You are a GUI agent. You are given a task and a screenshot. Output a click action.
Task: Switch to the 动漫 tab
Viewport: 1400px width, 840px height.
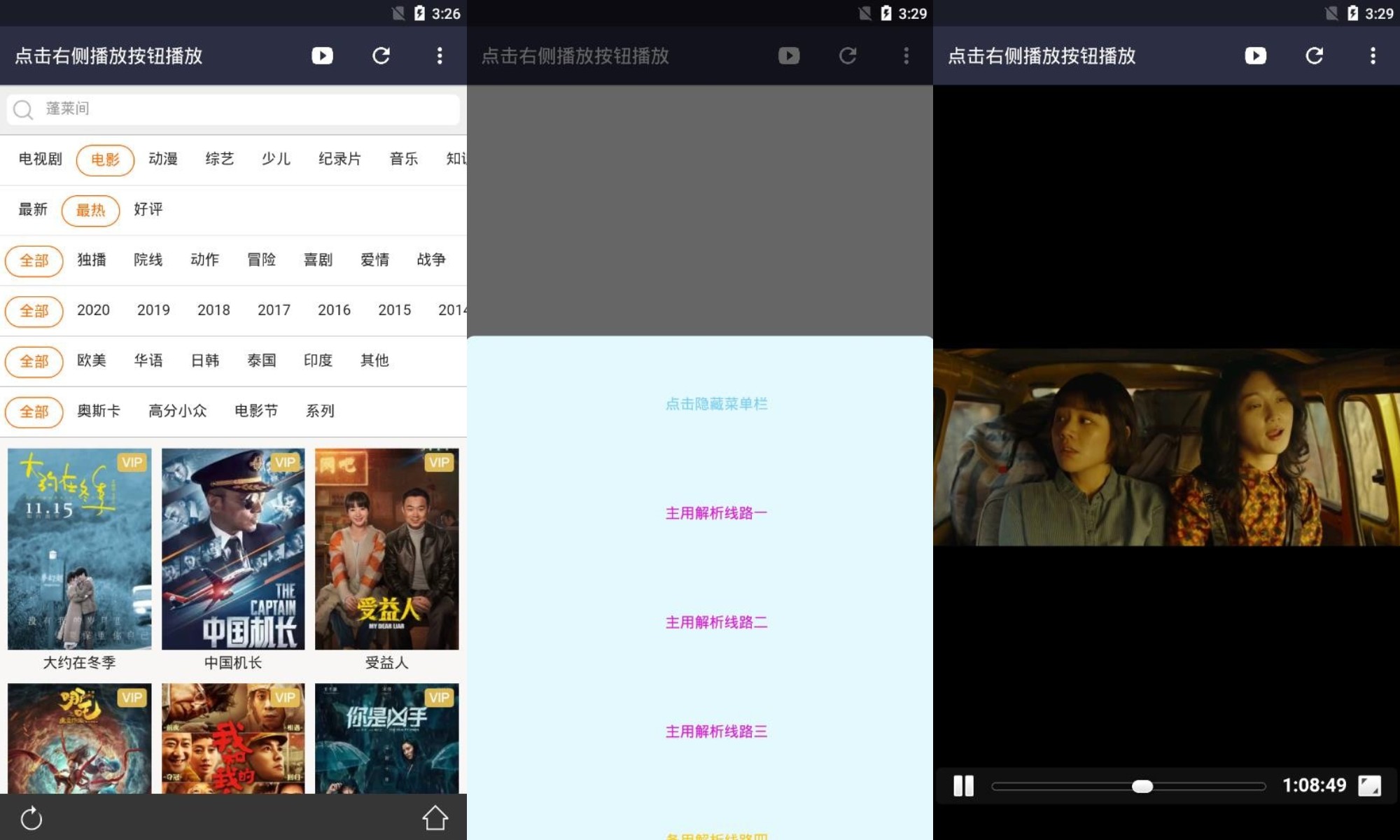pyautogui.click(x=163, y=160)
